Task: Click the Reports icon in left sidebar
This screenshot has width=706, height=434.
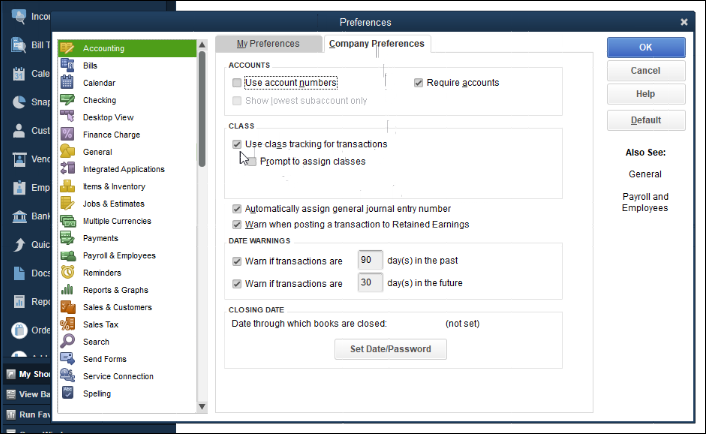Action: click(x=19, y=302)
